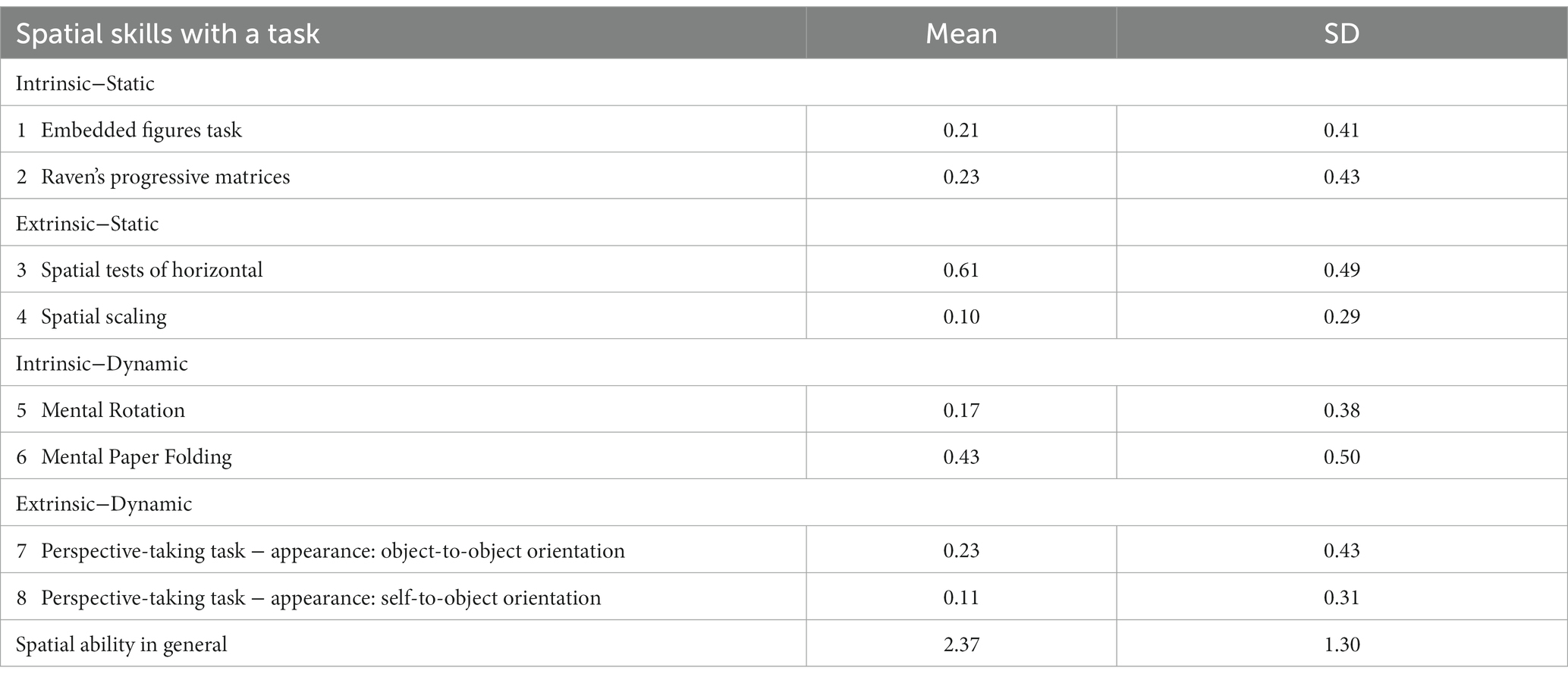Click the mean value 0.21
Image resolution: width=1568 pixels, height=680 pixels.
[x=961, y=130]
